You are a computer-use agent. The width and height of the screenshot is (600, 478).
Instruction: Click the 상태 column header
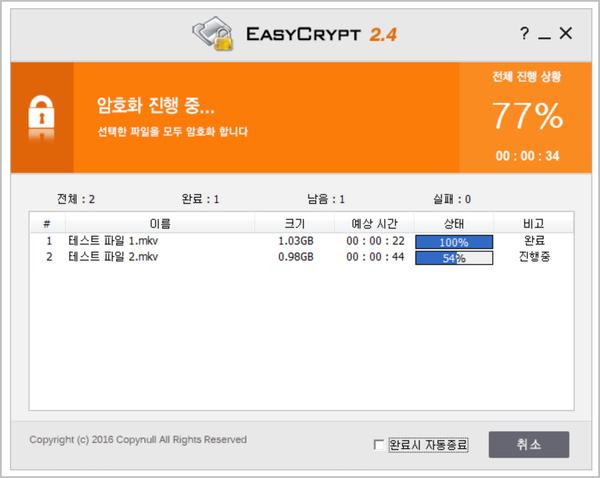(x=454, y=224)
